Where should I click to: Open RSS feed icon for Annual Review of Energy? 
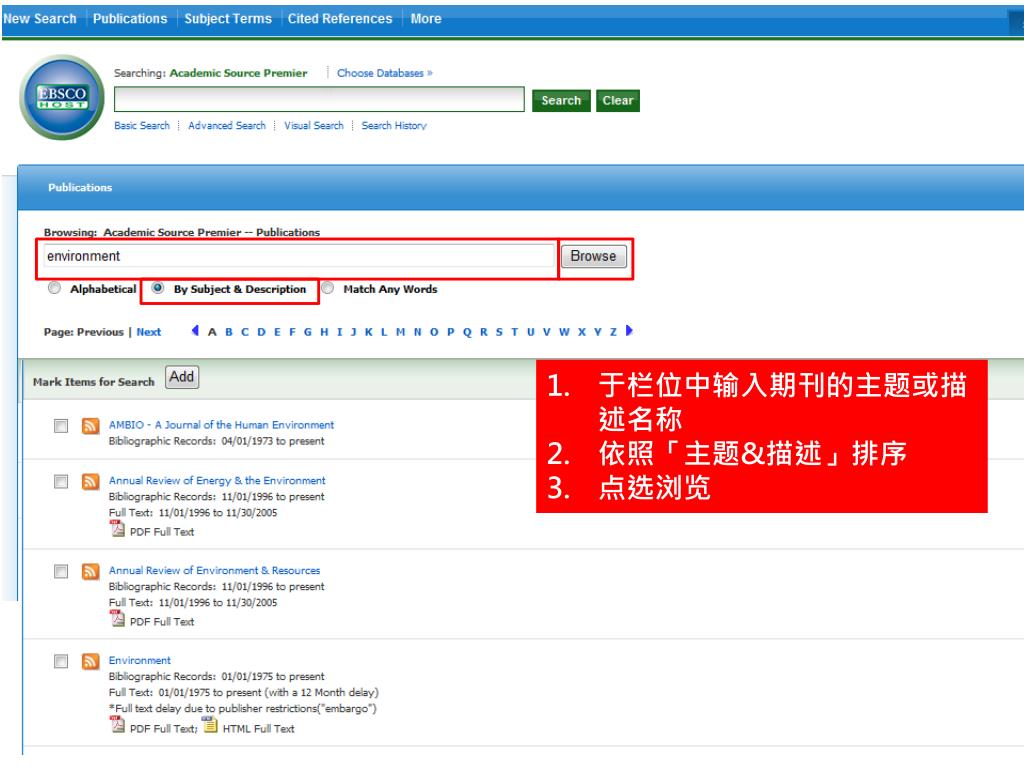tap(90, 481)
